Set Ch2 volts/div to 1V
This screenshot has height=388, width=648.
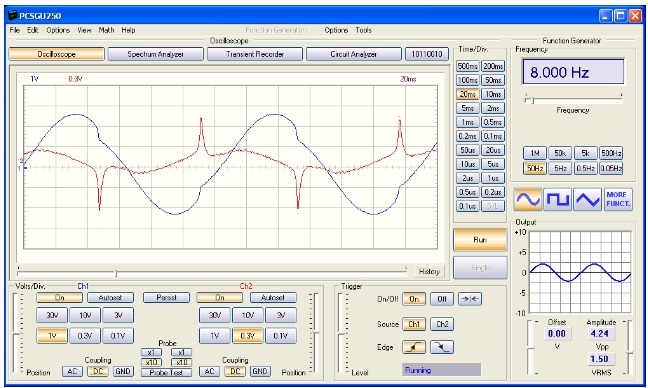[214, 336]
